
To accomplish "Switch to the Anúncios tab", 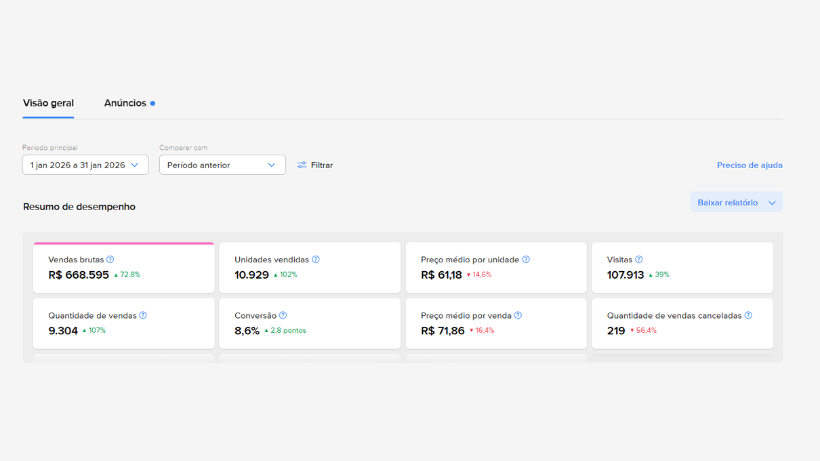I will click(x=125, y=103).
